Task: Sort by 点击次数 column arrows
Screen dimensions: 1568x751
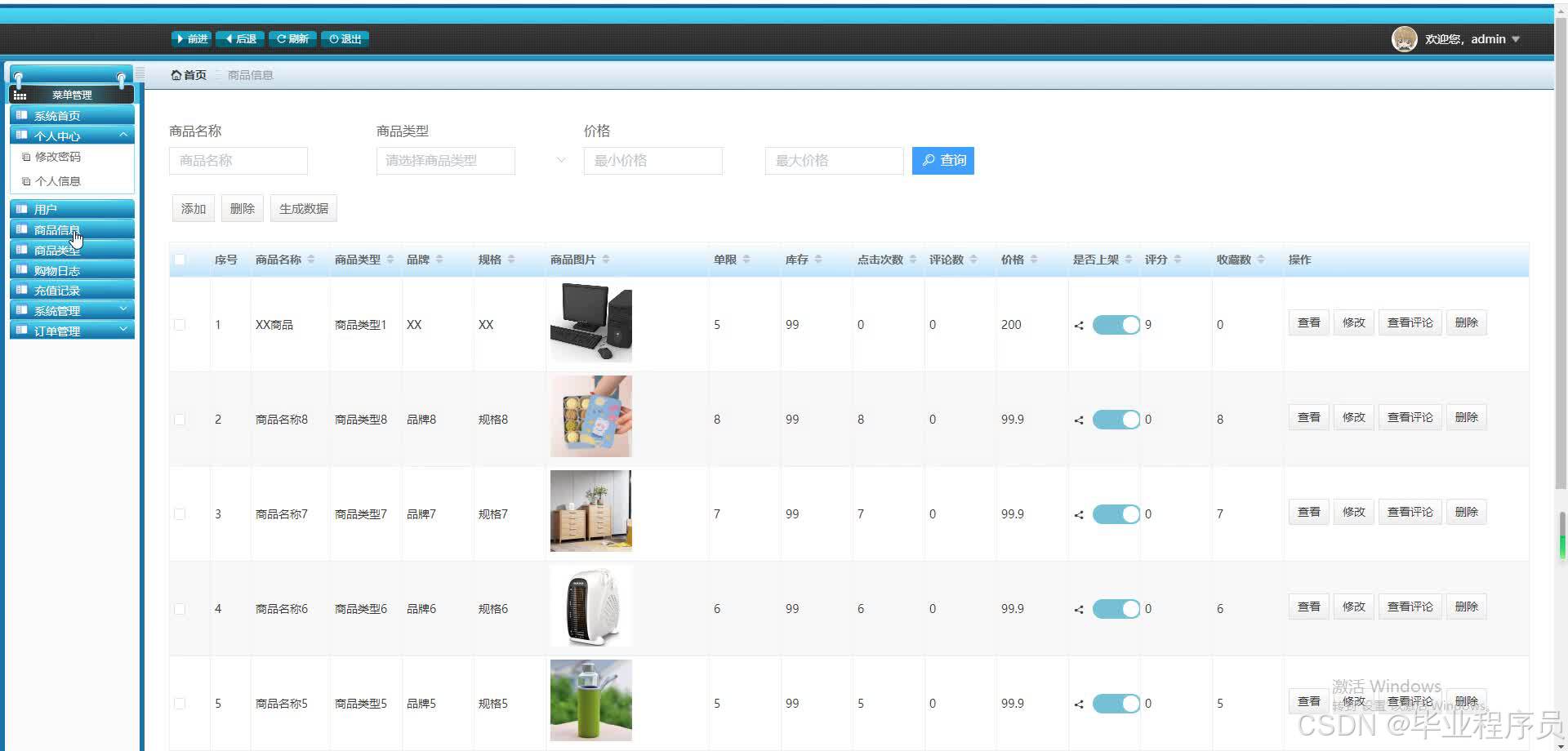Action: pyautogui.click(x=913, y=260)
